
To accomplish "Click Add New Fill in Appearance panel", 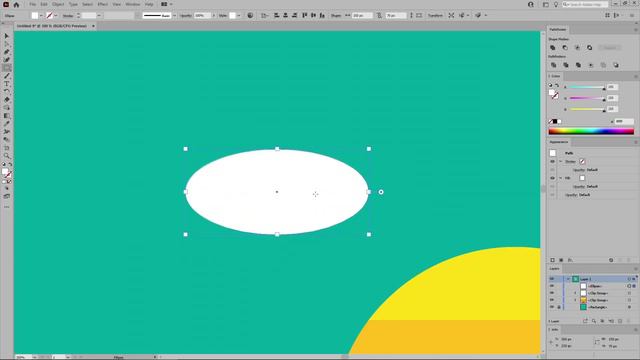I will click(x=561, y=260).
